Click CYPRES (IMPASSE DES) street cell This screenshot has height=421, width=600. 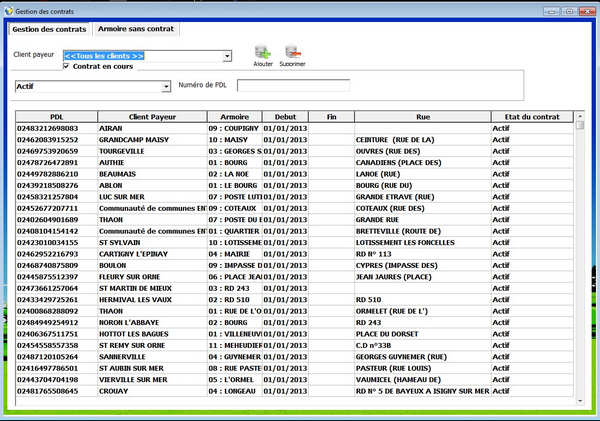(x=423, y=266)
